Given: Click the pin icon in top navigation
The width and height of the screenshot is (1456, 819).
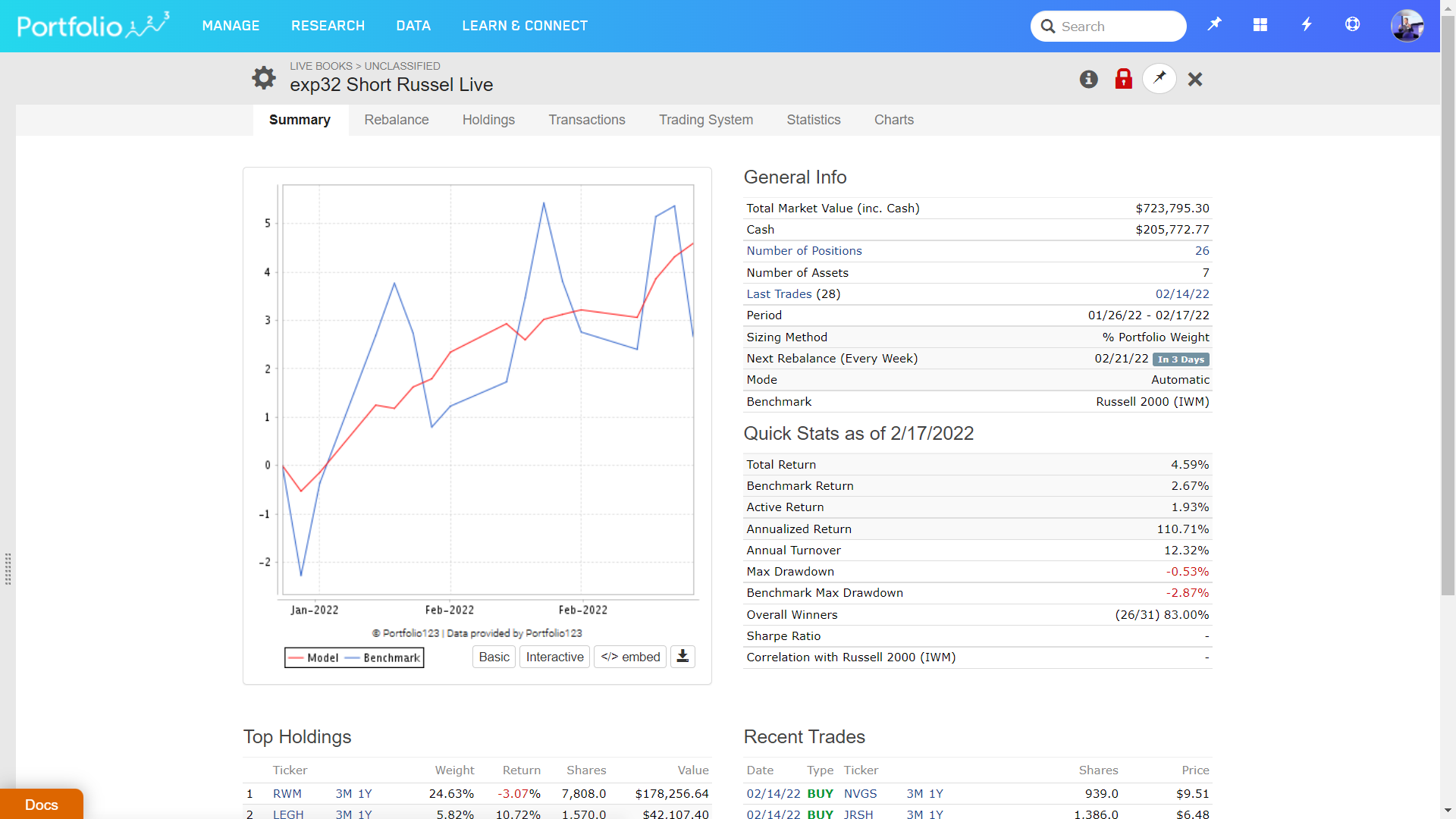Looking at the screenshot, I should click(1214, 25).
